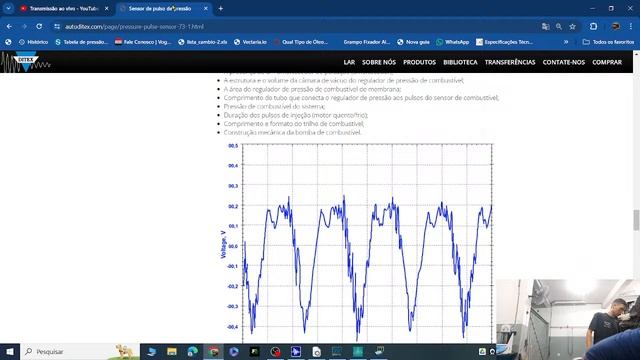
Task: Open the lista_cambio-2.xls bookmark
Action: coord(203,42)
